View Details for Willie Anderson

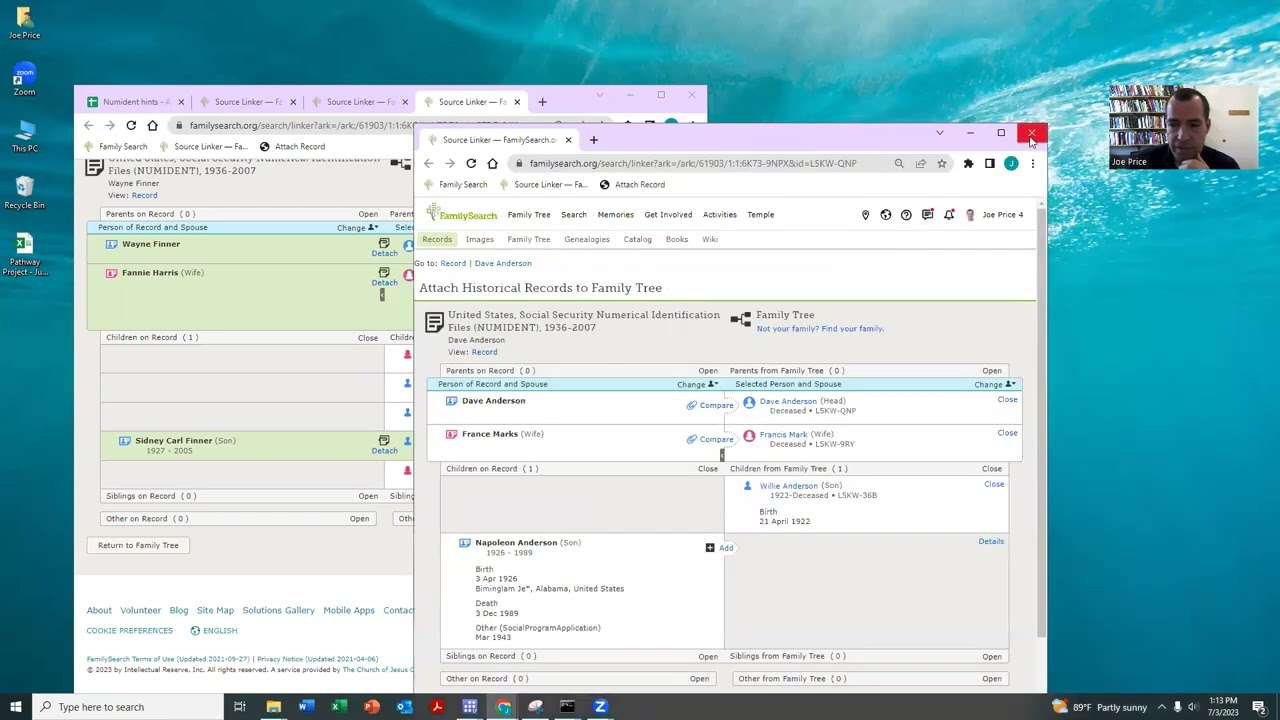click(x=991, y=542)
